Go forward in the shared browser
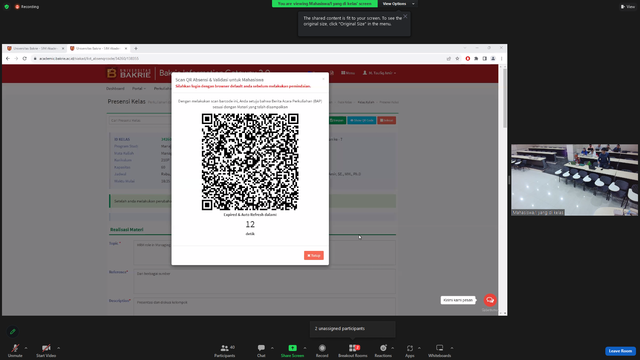The width and height of the screenshot is (640, 360). (16, 58)
